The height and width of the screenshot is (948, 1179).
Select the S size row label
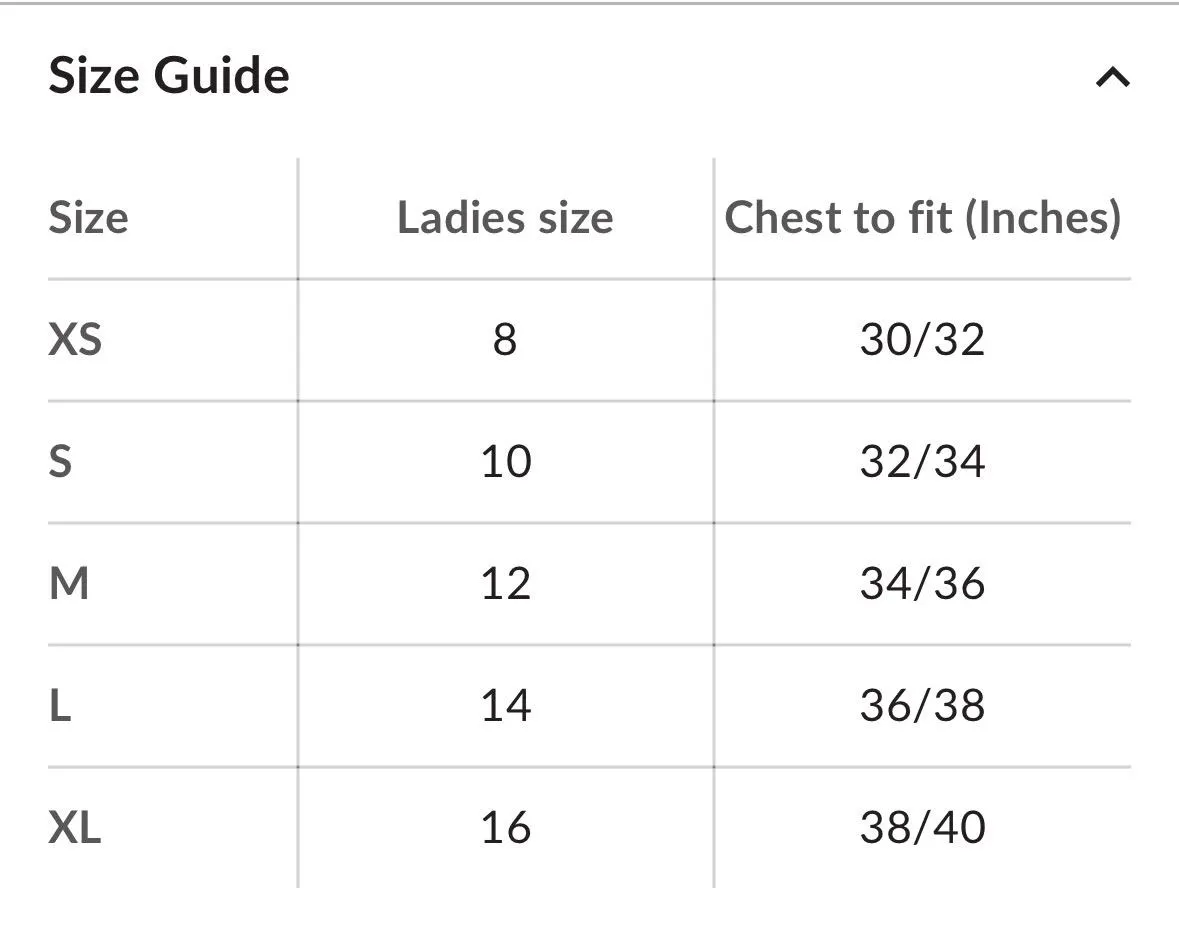[60, 462]
